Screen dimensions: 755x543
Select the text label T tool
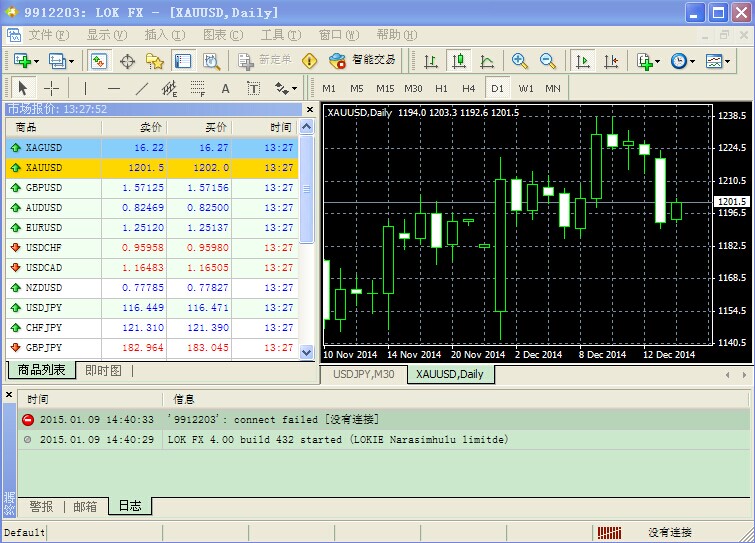point(253,89)
